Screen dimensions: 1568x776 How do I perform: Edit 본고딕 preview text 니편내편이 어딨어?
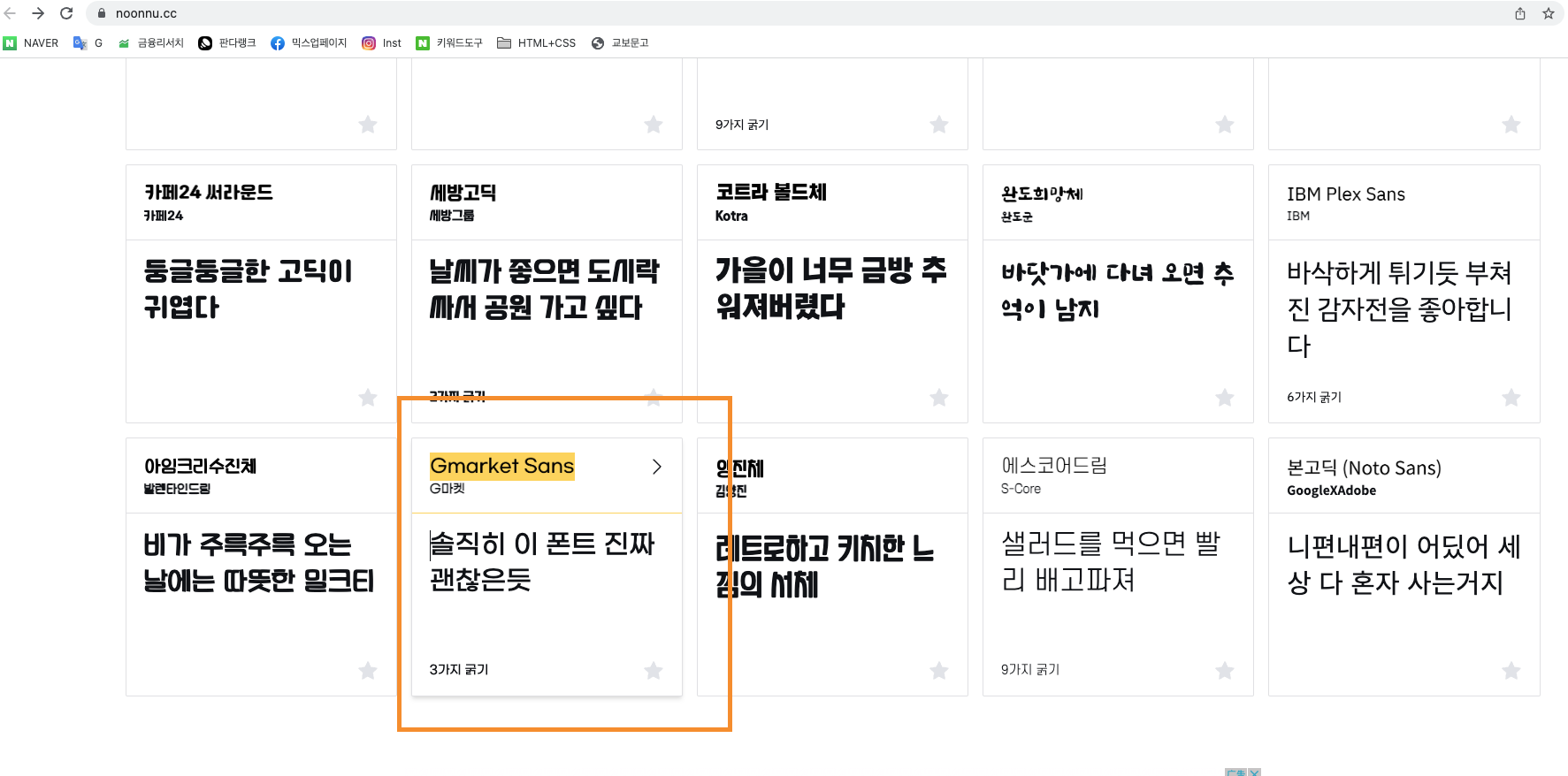tap(1404, 565)
